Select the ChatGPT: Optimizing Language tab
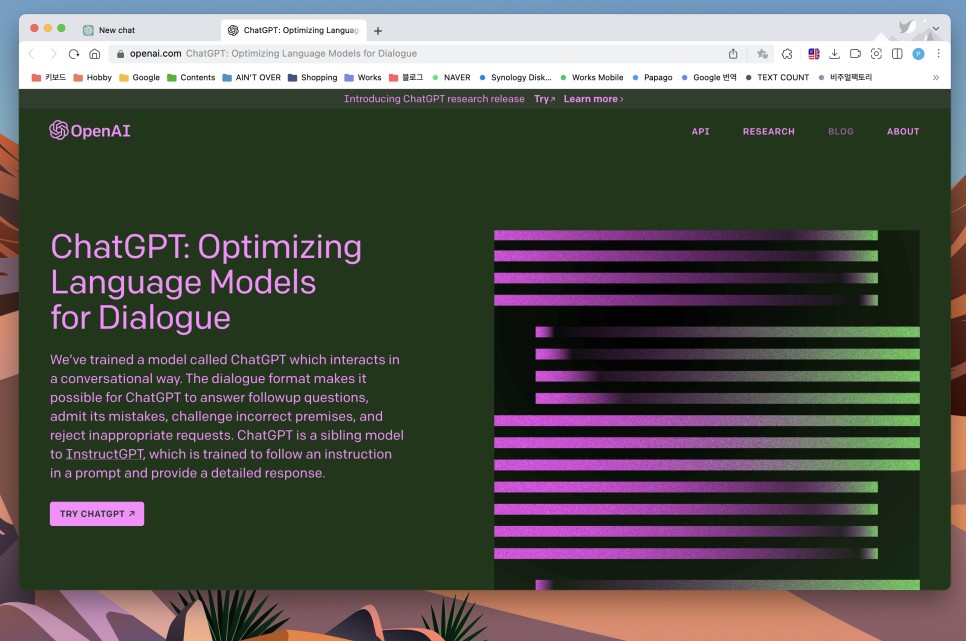 click(294, 30)
